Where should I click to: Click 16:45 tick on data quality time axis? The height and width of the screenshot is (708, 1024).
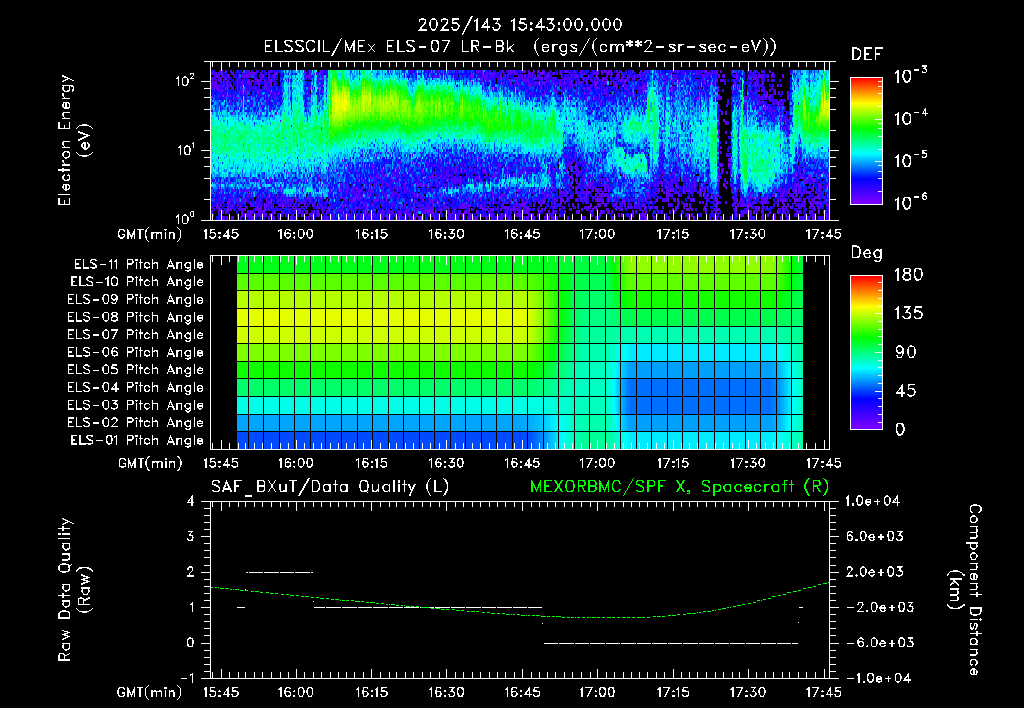pyautogui.click(x=522, y=692)
